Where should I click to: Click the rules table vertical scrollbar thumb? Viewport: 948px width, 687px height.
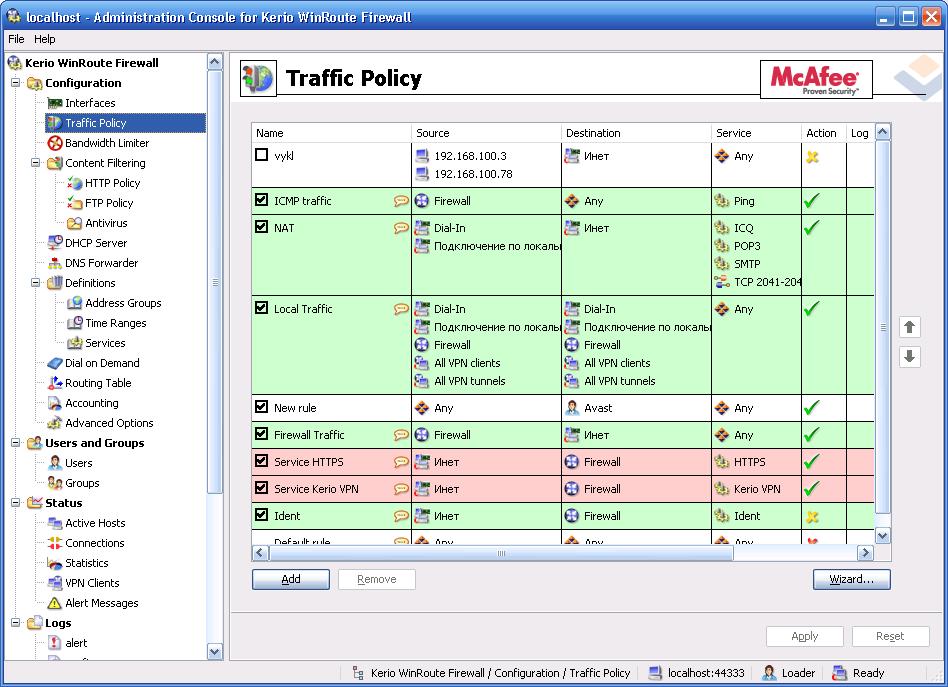883,327
